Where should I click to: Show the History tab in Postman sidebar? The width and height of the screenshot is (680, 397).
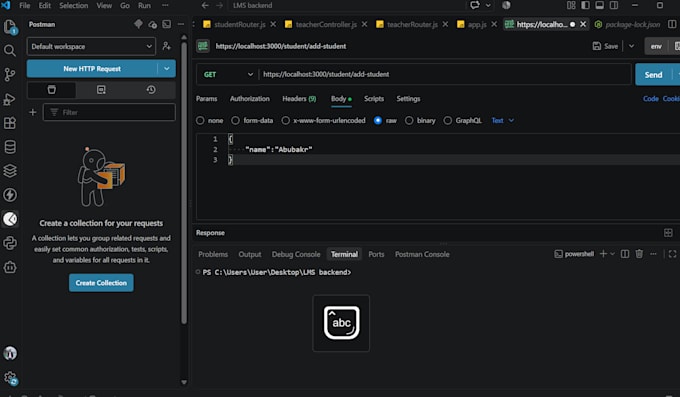coord(151,90)
